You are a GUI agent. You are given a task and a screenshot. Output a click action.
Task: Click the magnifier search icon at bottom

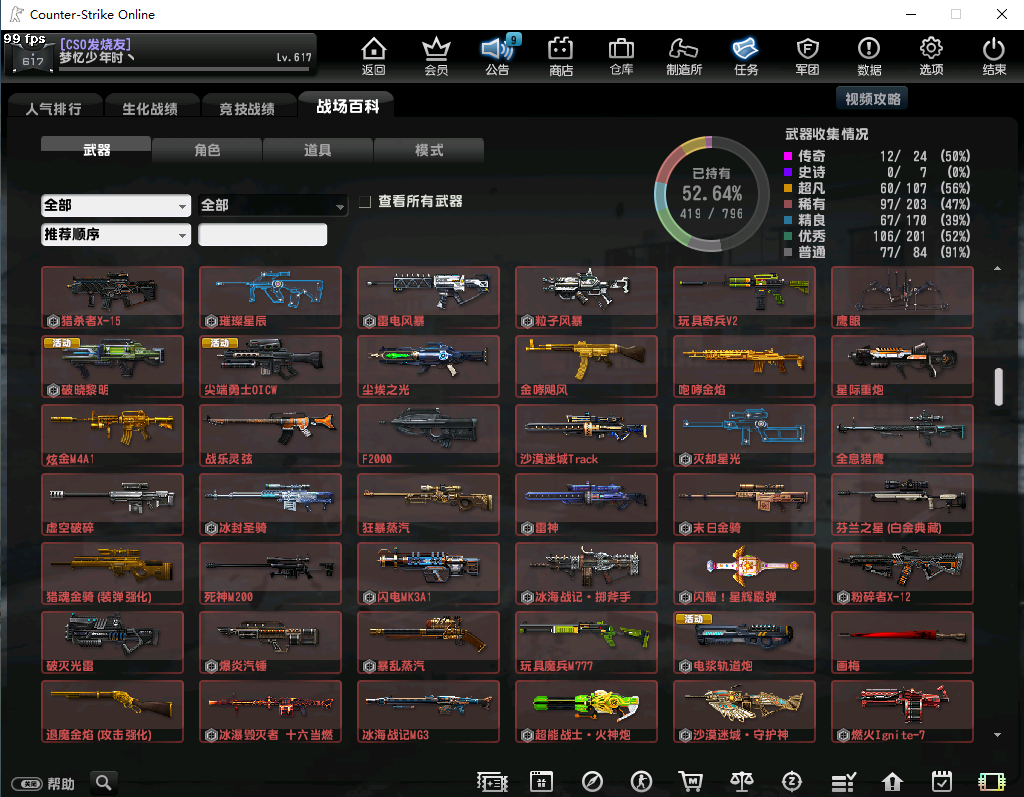[103, 782]
